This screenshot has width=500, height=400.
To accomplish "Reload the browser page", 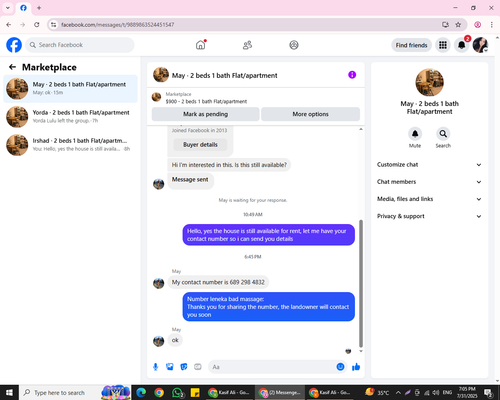I will click(37, 25).
